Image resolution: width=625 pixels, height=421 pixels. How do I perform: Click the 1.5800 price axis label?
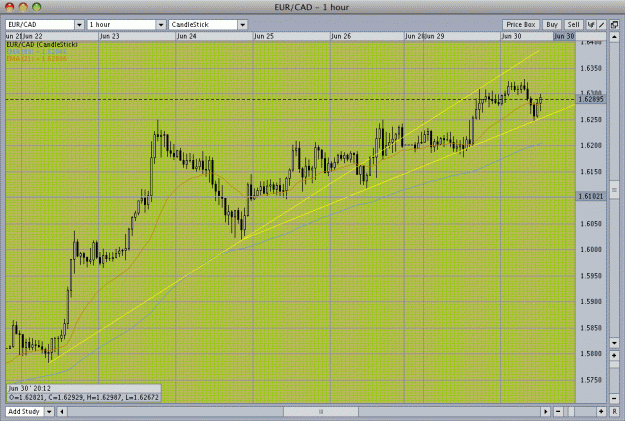591,354
